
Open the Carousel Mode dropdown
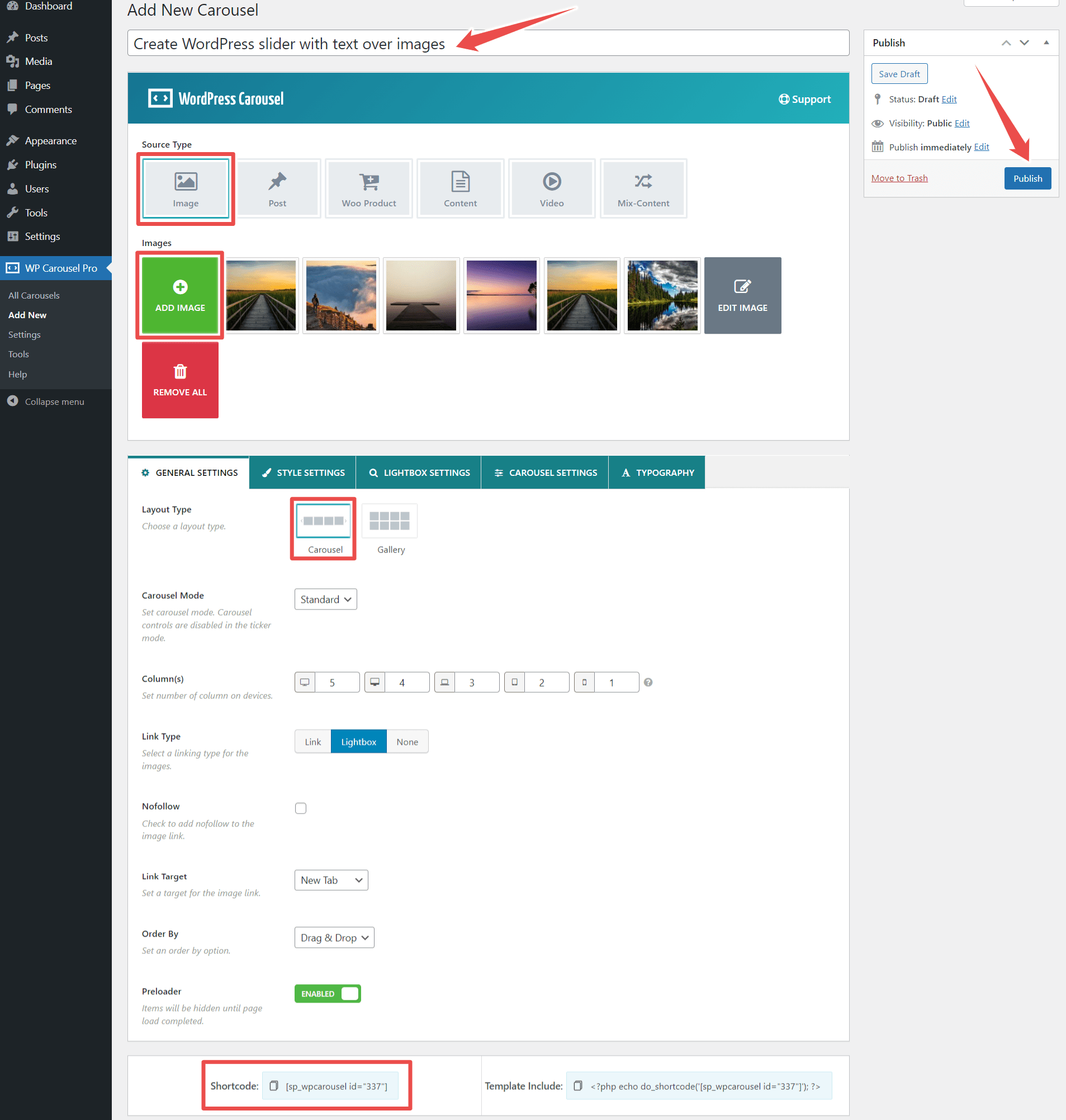pos(325,599)
